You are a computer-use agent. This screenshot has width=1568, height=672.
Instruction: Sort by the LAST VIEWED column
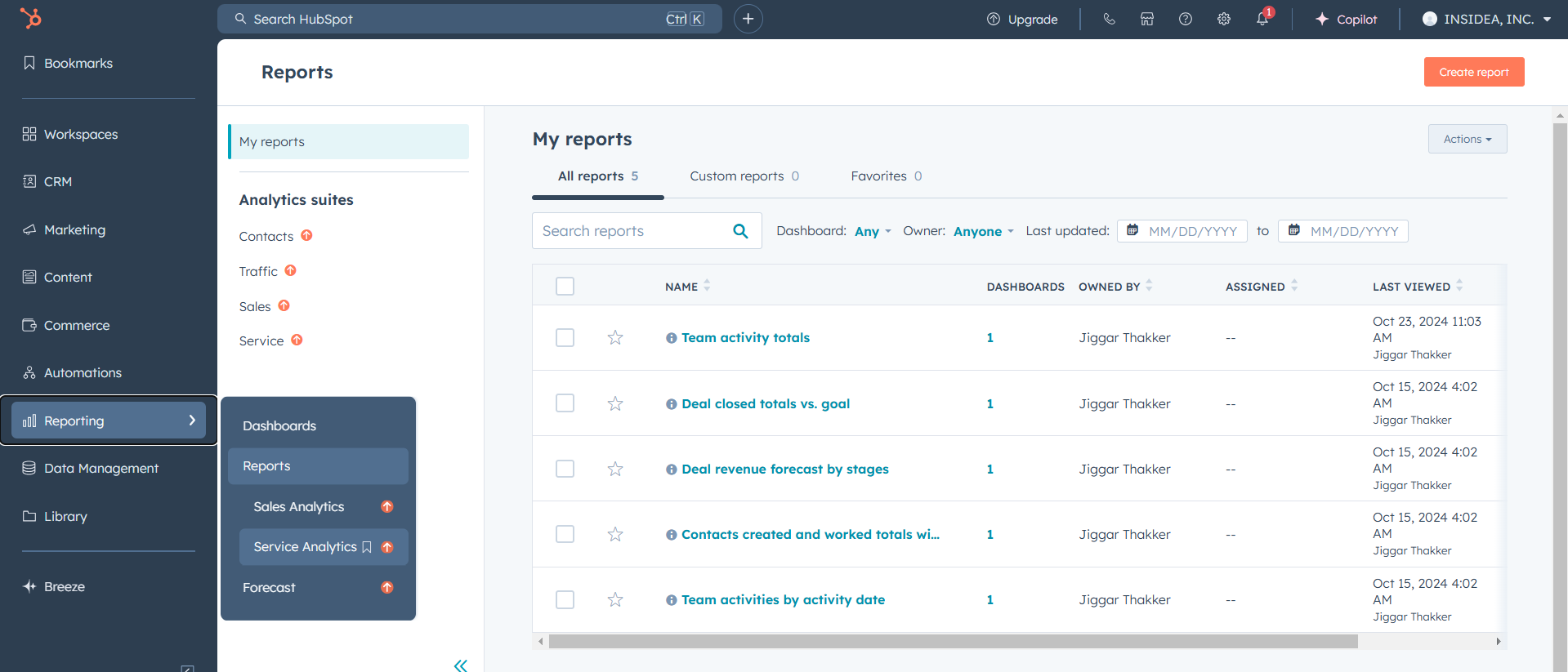(1418, 286)
